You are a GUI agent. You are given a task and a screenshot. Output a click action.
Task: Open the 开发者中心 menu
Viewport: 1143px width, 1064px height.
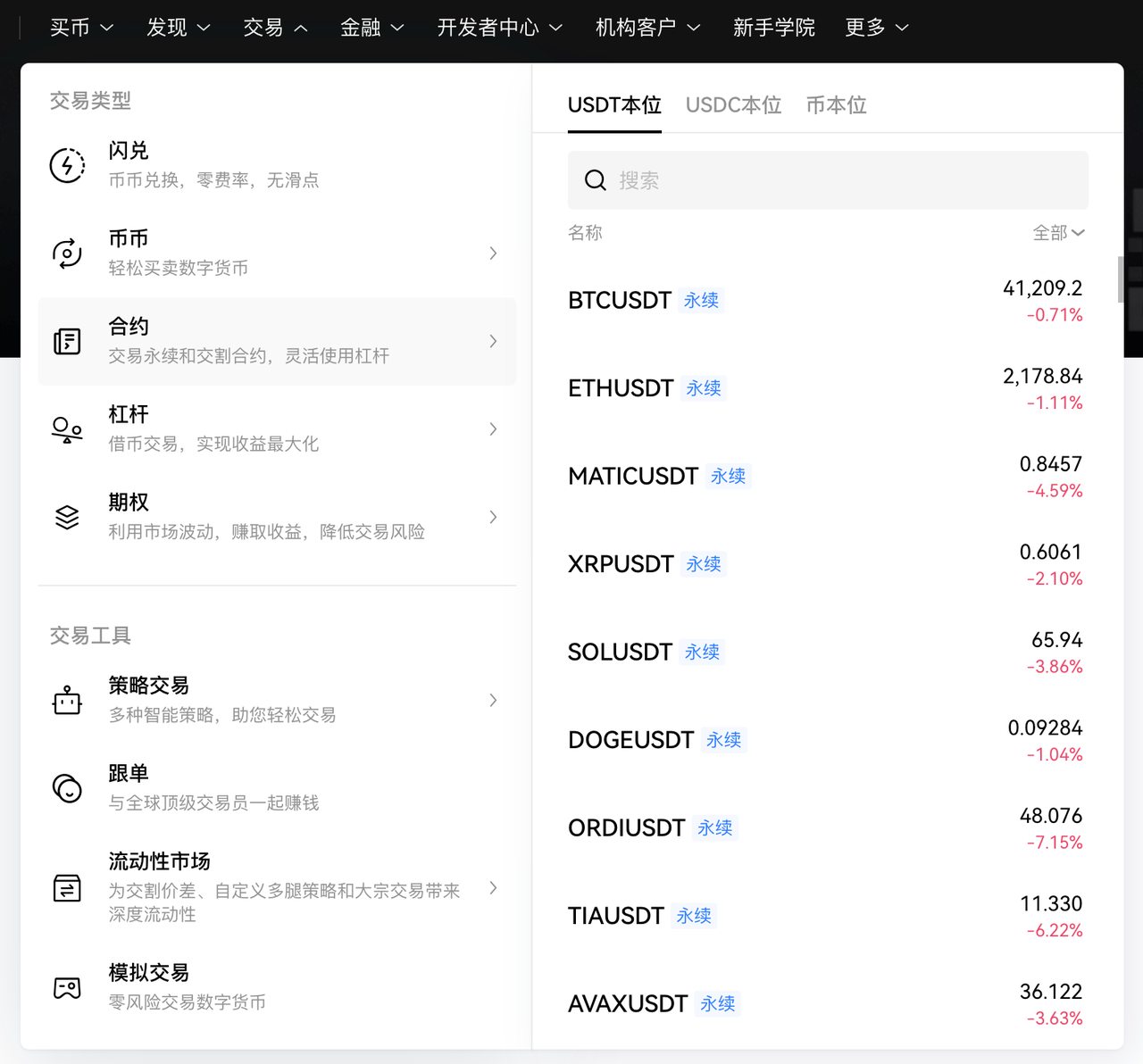[x=499, y=28]
